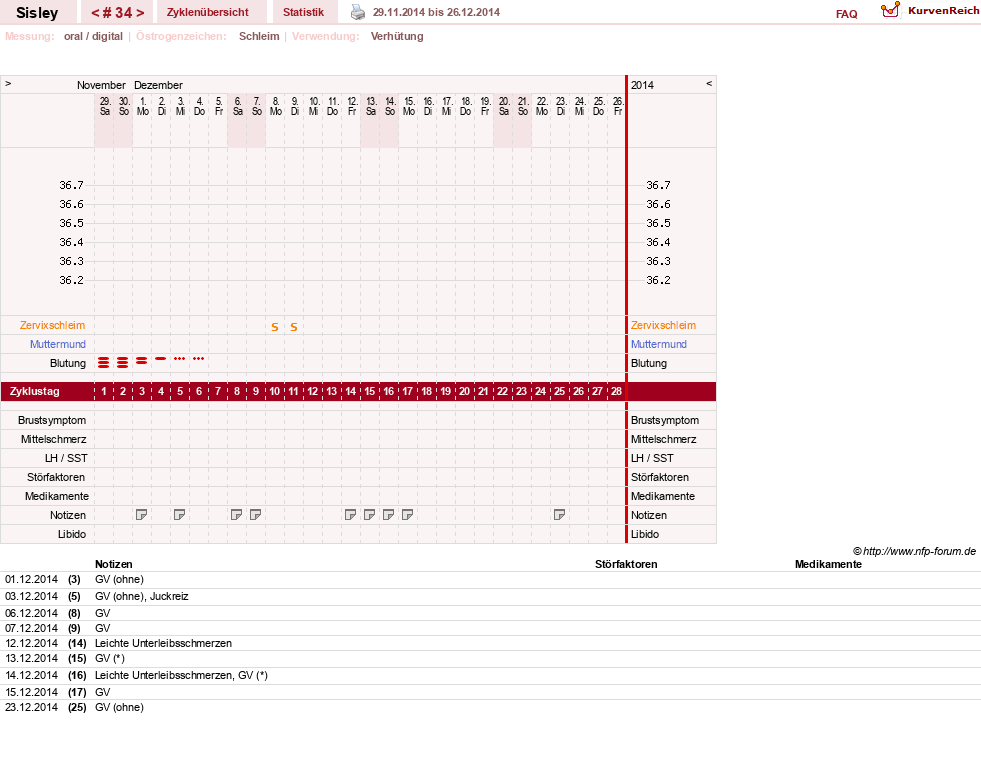Image resolution: width=981 pixels, height=763 pixels.
Task: Select cycle day 28 in Zyklustag row
Action: 616,391
